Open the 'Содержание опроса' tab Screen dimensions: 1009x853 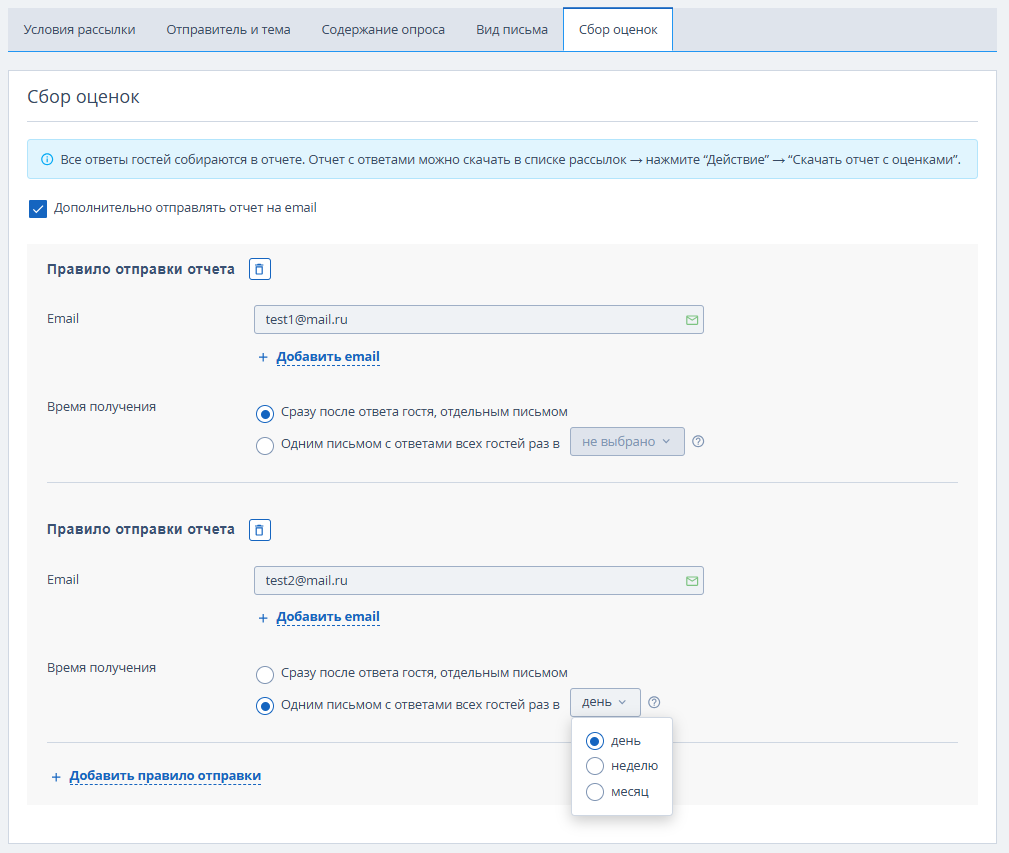tap(383, 30)
